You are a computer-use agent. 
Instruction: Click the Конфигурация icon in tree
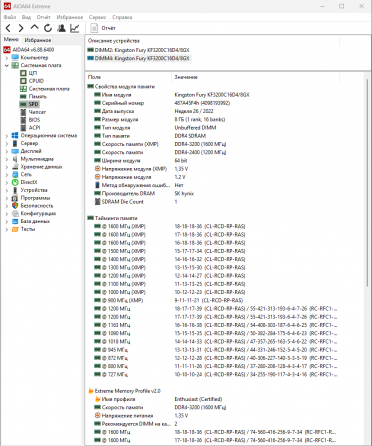15,213
